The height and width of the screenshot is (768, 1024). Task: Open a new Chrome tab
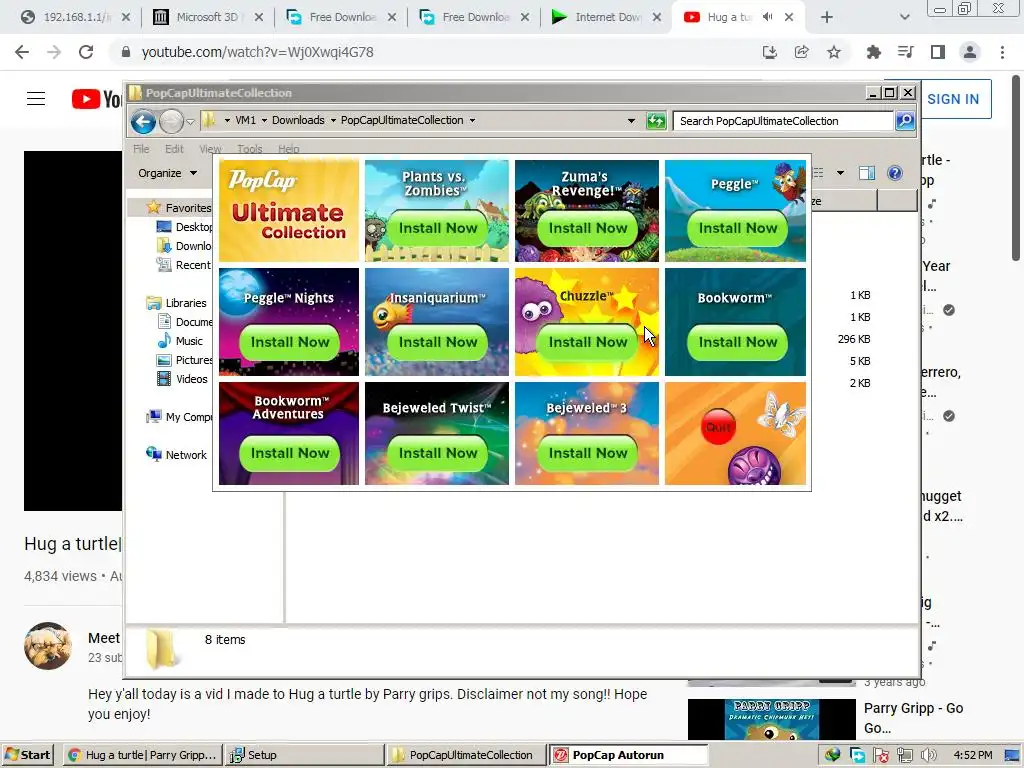click(827, 18)
